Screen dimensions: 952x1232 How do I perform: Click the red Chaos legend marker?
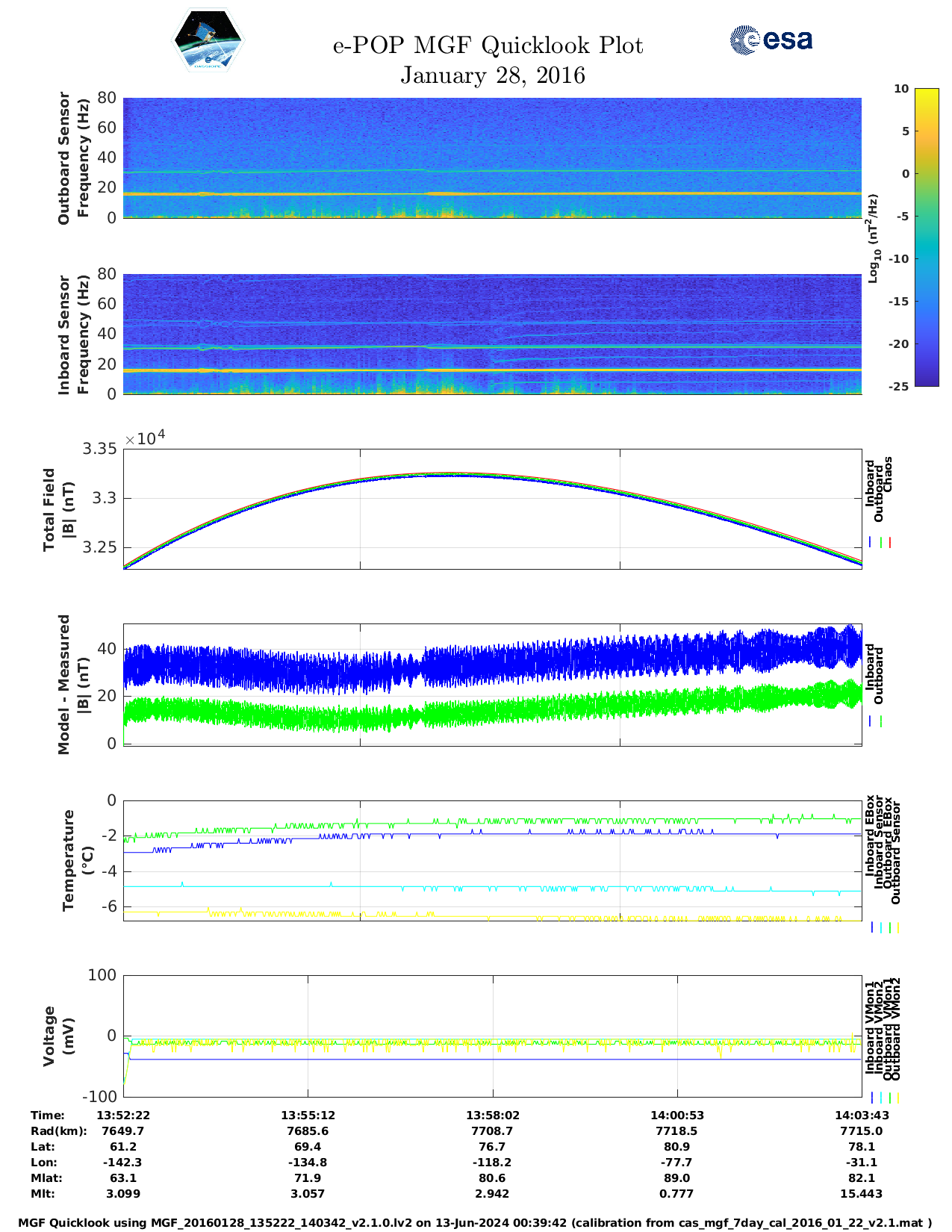(x=890, y=543)
